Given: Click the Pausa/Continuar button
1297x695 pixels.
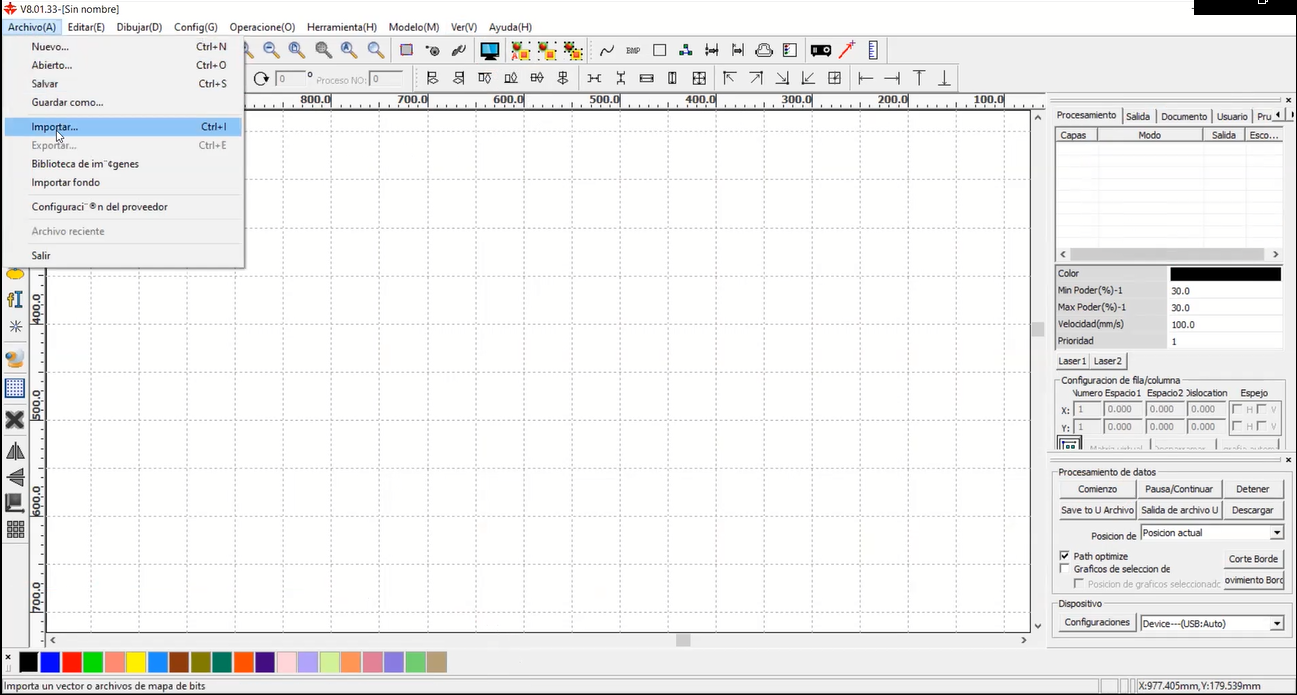Looking at the screenshot, I should 1179,489.
